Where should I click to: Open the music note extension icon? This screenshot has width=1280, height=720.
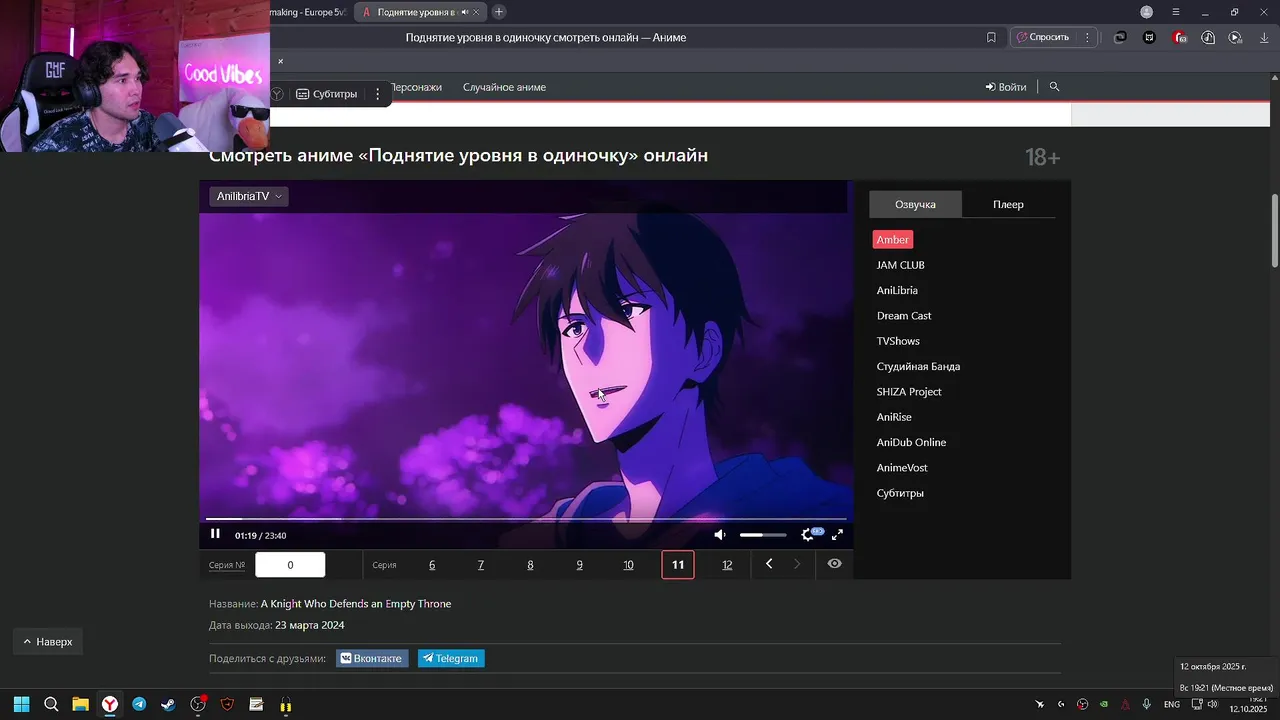point(1208,37)
